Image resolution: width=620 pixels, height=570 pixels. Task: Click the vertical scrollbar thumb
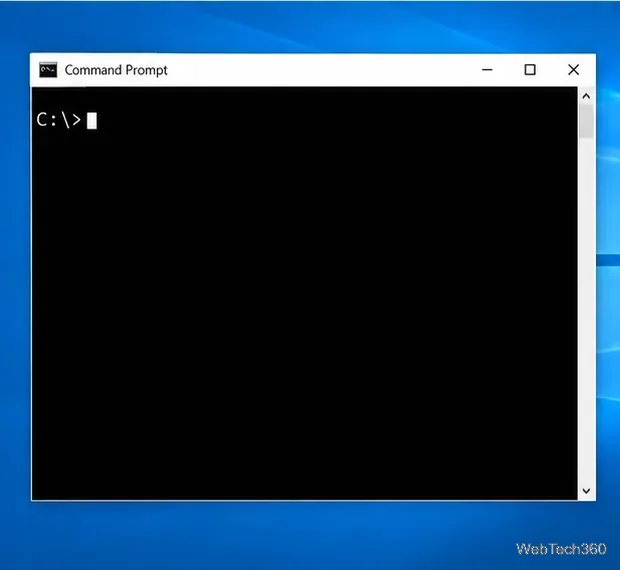click(587, 121)
